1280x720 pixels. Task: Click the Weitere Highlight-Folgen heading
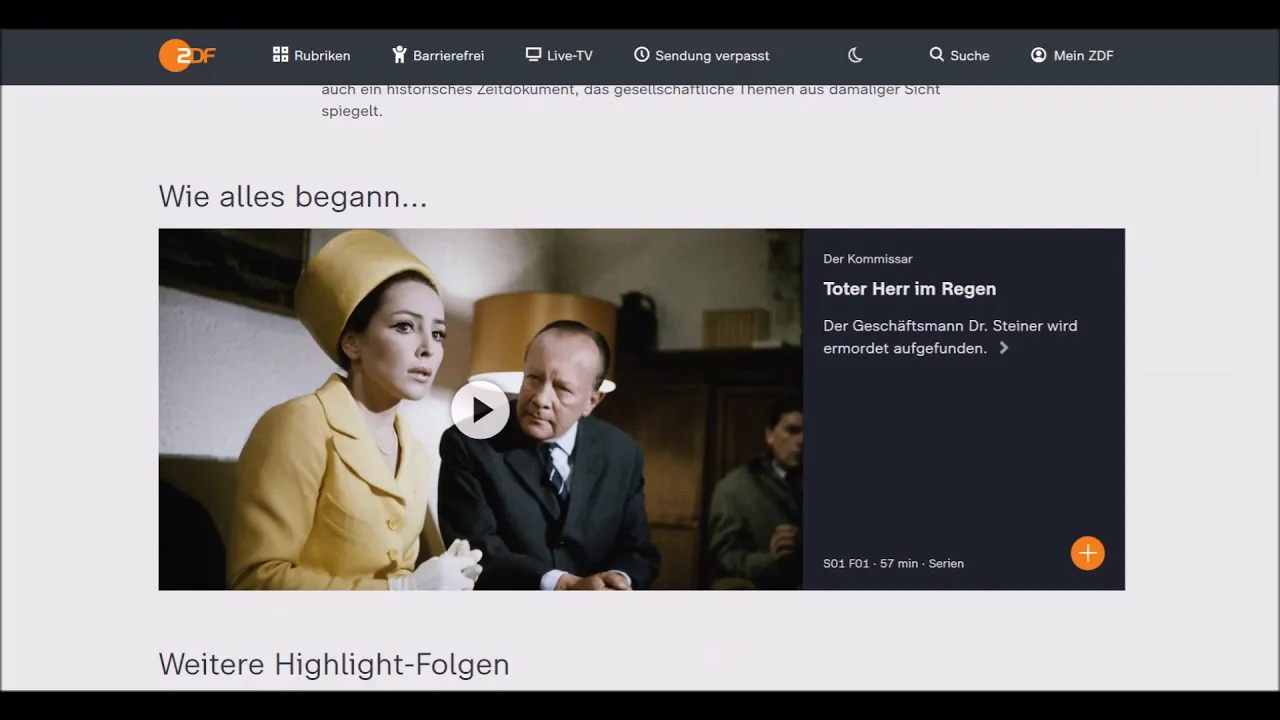[x=334, y=665]
